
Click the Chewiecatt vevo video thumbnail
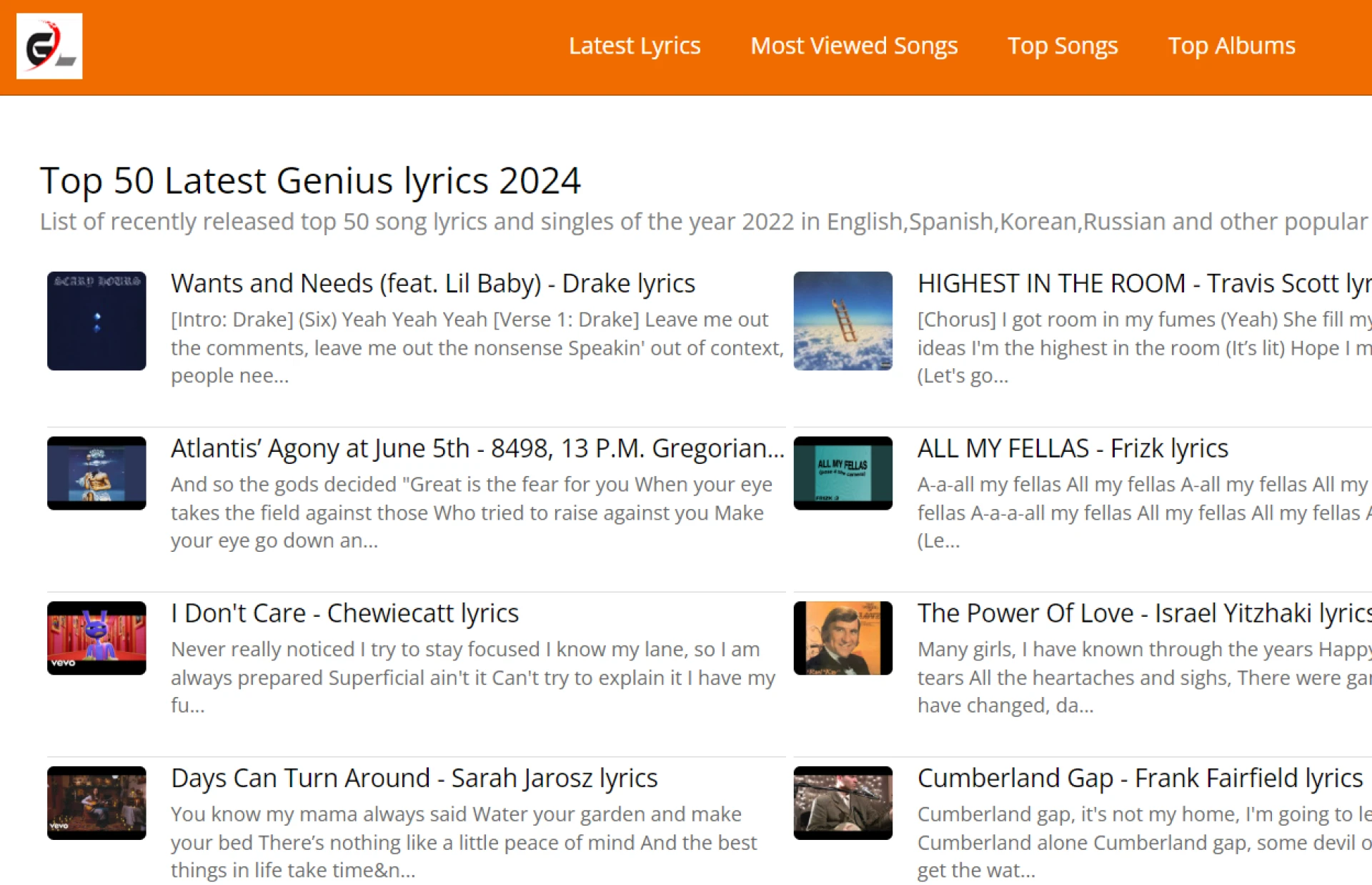point(96,638)
